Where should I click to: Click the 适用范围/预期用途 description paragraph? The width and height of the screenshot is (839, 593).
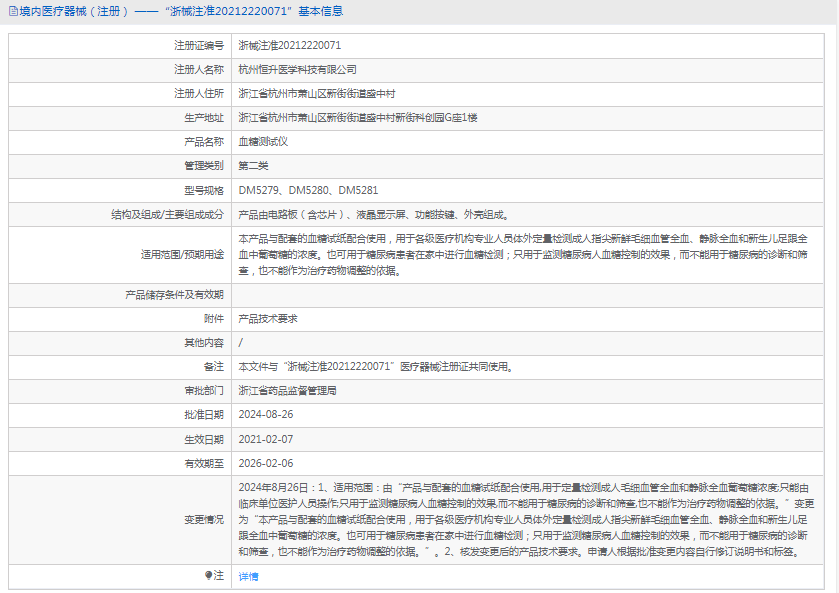click(x=523, y=255)
